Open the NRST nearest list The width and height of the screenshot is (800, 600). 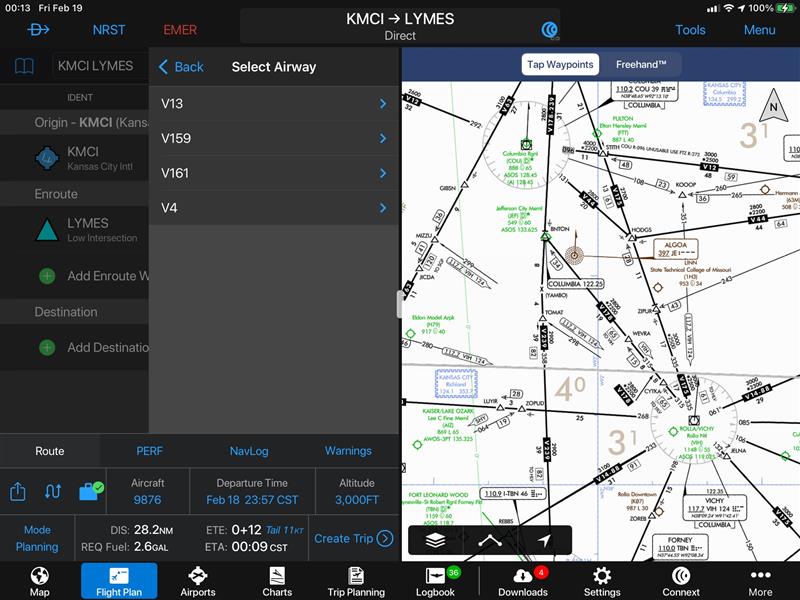[x=109, y=30]
